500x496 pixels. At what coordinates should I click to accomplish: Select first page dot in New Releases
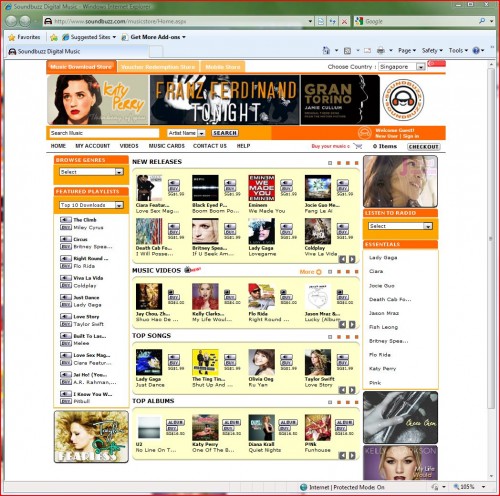pyautogui.click(x=330, y=163)
